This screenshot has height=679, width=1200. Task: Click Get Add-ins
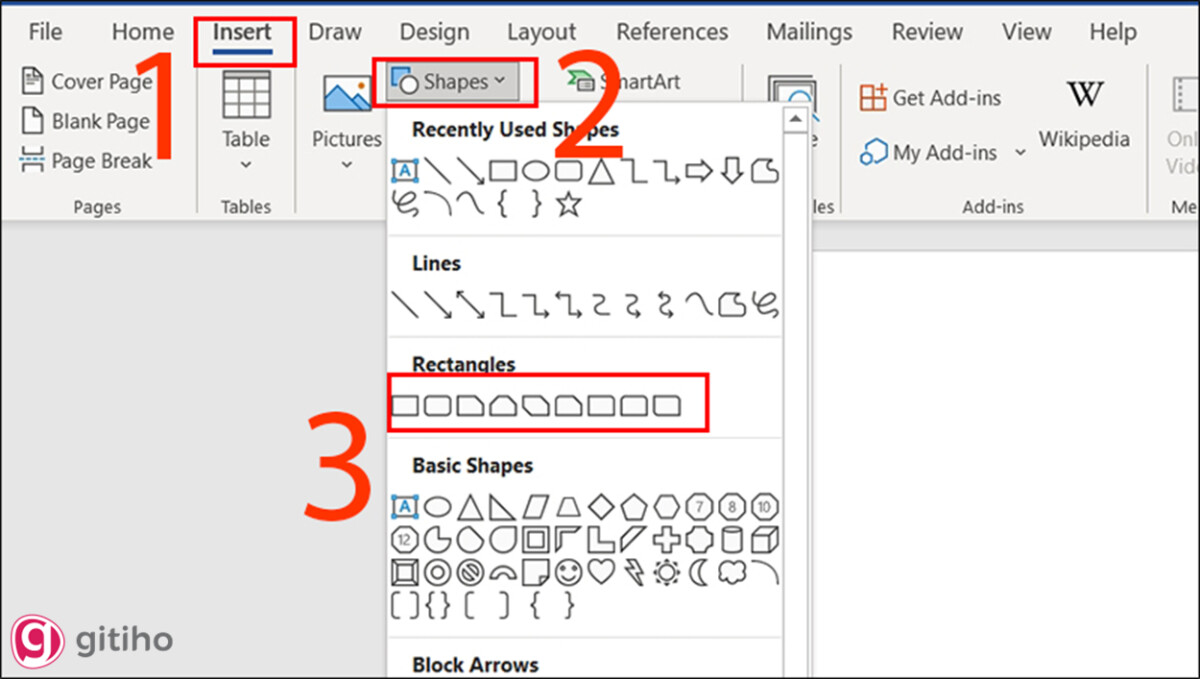pos(931,98)
